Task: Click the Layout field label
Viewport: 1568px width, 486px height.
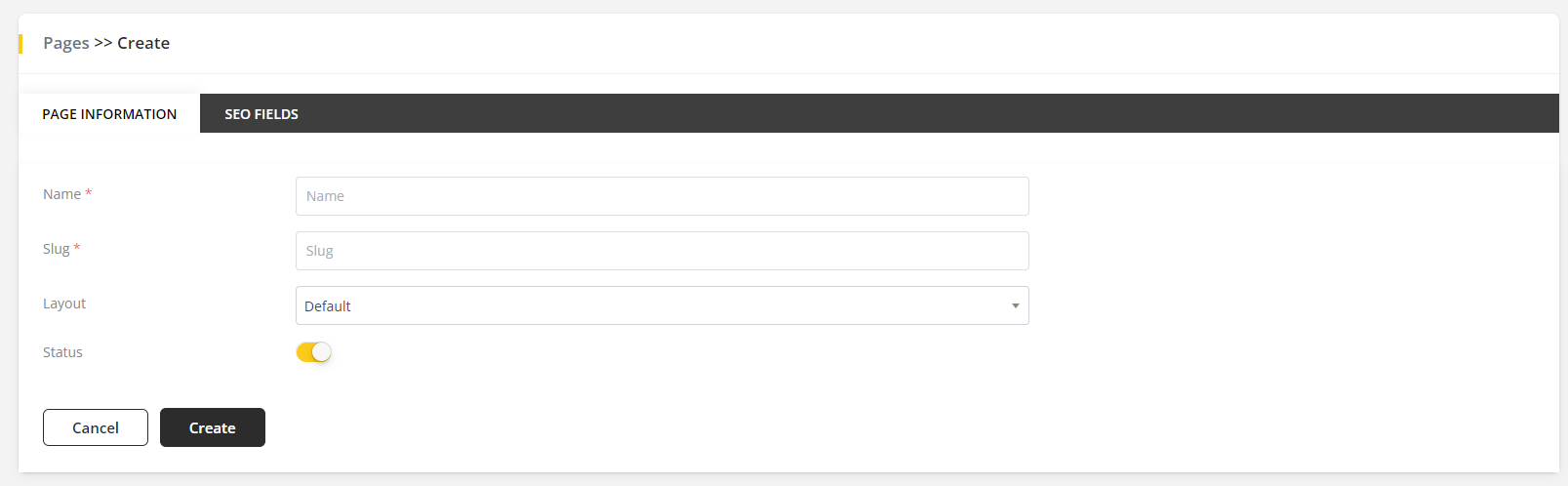Action: tap(64, 304)
